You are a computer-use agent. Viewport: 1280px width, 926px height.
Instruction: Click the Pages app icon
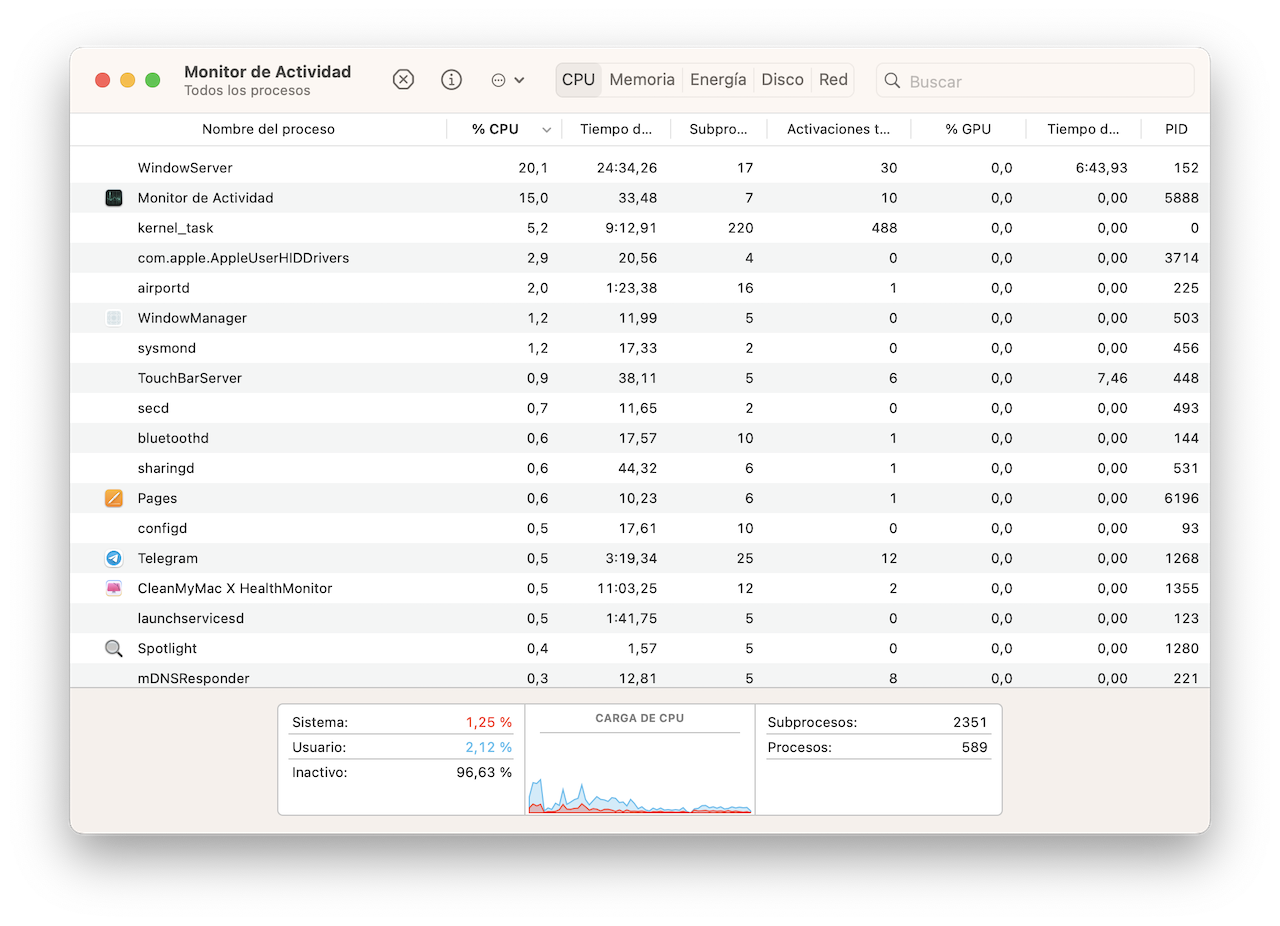click(x=114, y=498)
